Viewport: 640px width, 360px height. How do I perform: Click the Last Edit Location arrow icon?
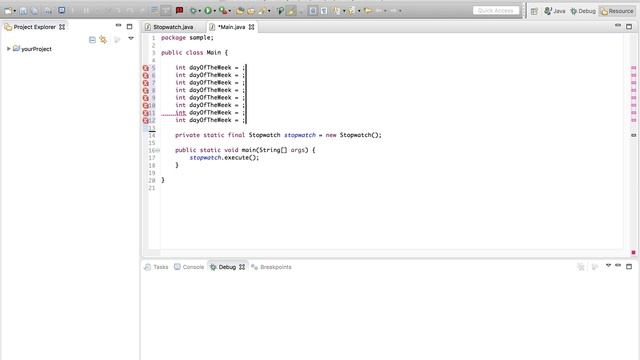pos(368,11)
